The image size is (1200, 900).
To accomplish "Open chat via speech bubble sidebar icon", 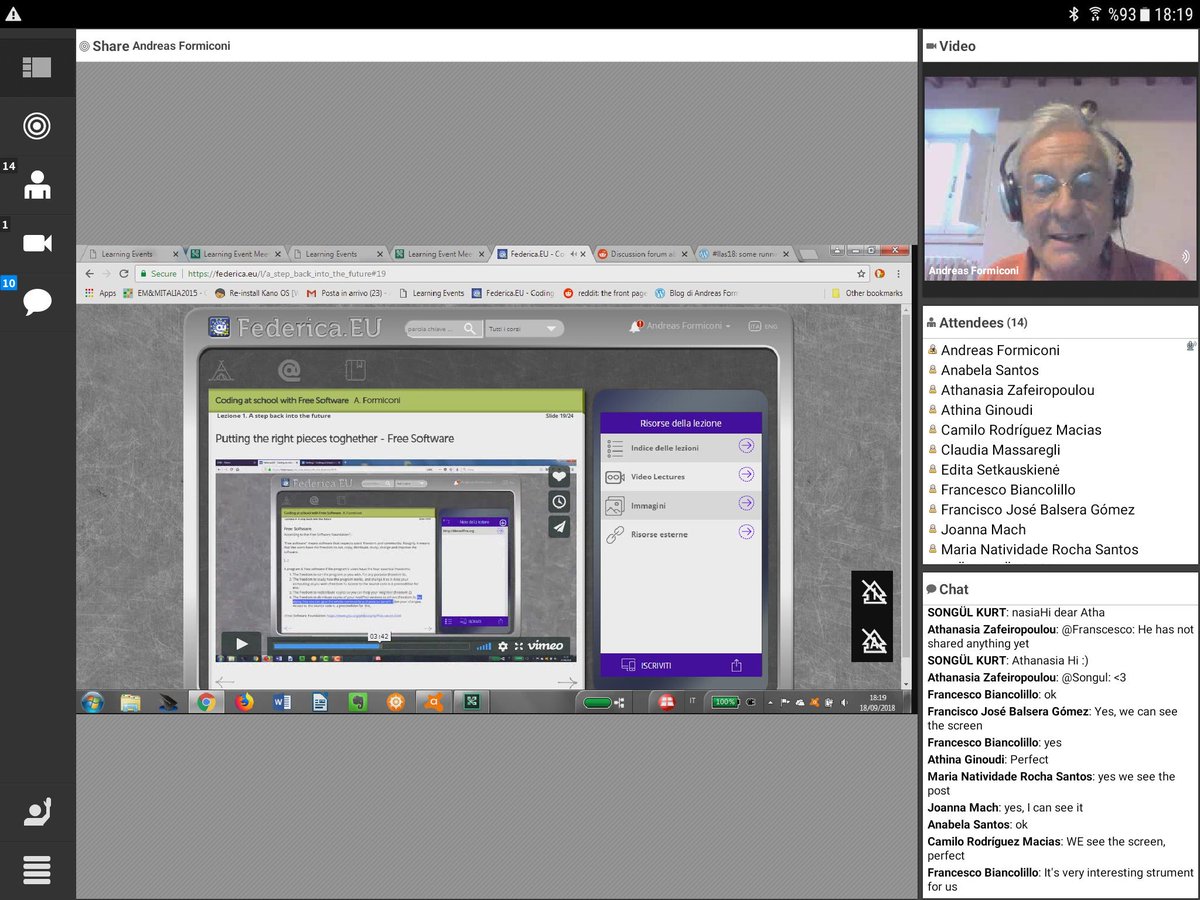I will (37, 301).
